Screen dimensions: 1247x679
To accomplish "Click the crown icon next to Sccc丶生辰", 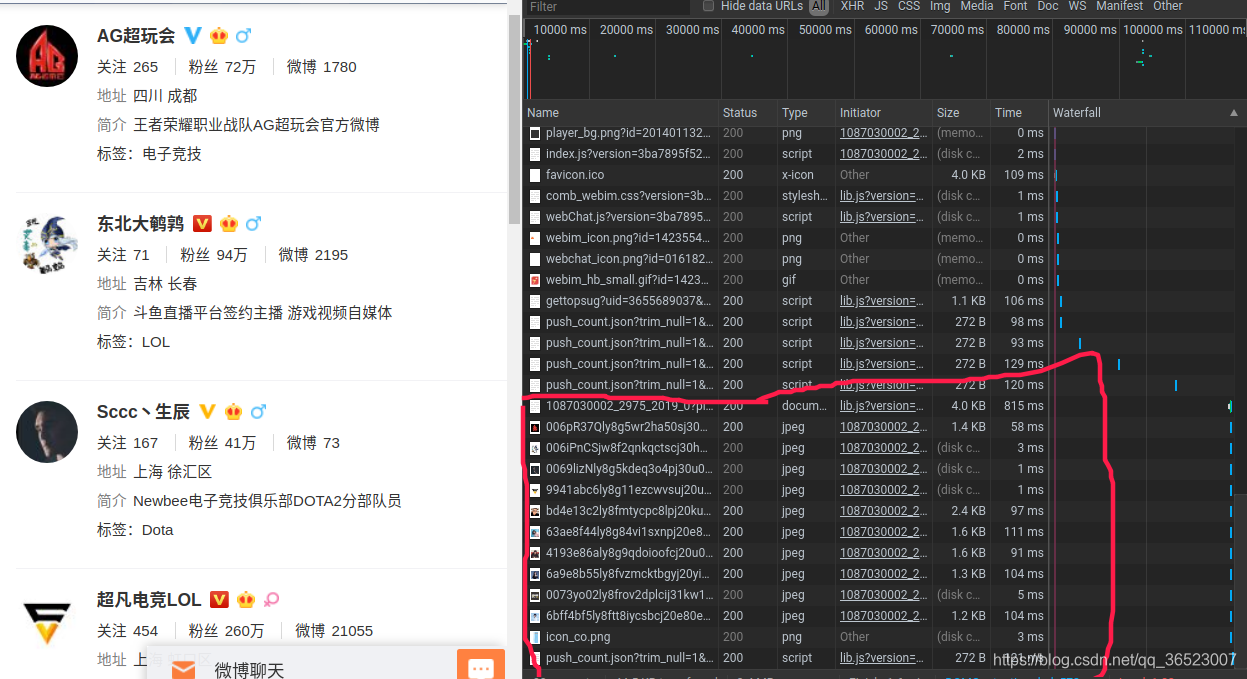I will [234, 411].
